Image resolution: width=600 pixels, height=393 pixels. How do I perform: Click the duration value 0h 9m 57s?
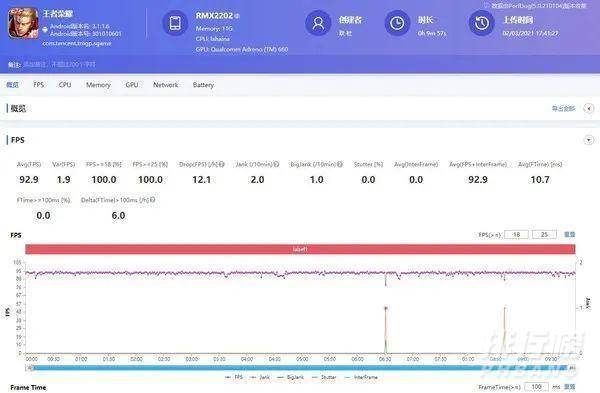click(432, 33)
